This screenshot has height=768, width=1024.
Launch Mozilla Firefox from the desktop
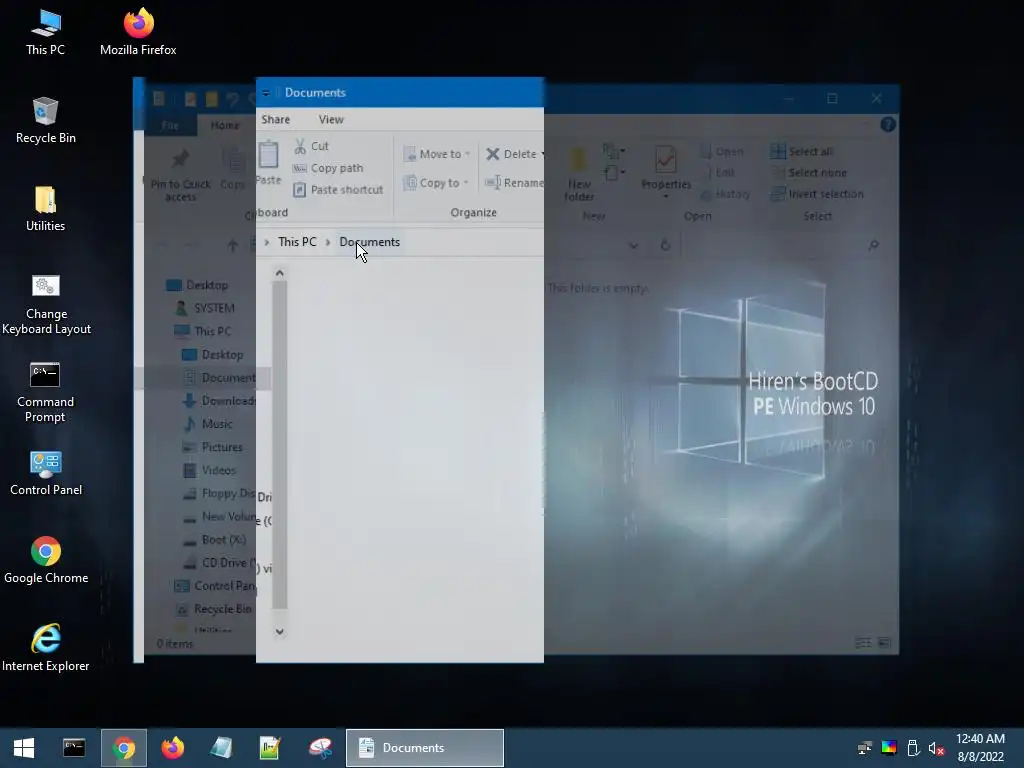point(138,33)
